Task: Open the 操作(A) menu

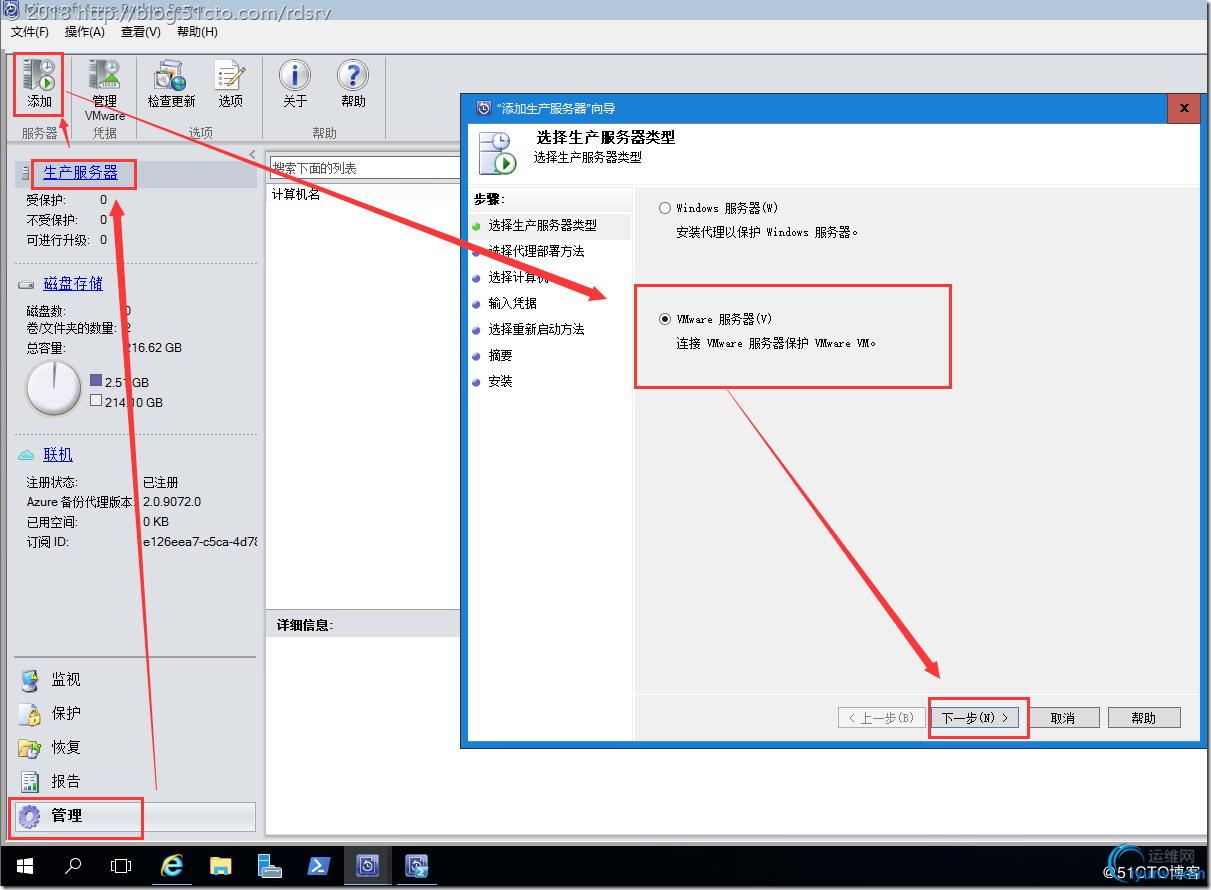Action: (x=85, y=32)
